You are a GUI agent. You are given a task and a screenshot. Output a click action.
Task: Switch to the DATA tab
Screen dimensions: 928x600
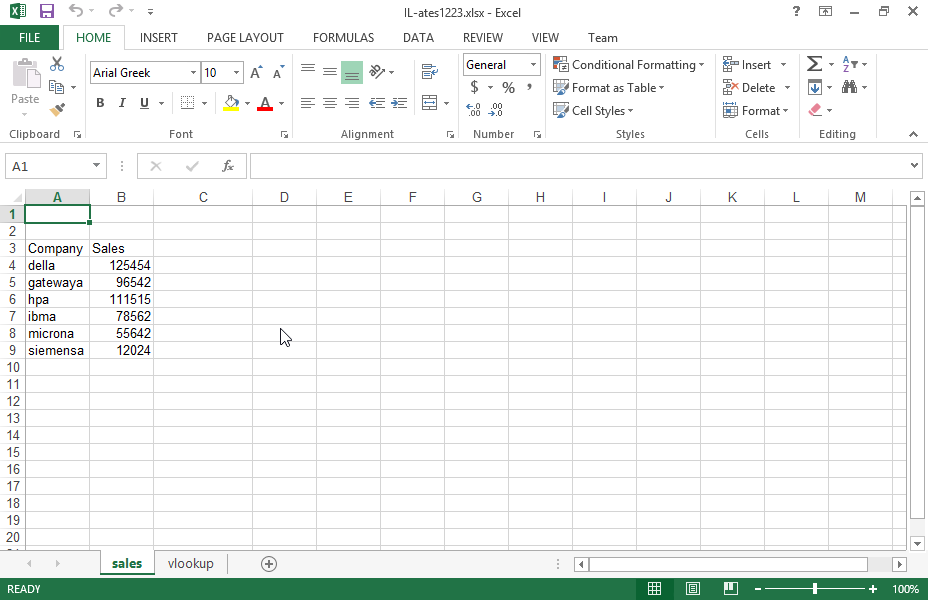(418, 38)
